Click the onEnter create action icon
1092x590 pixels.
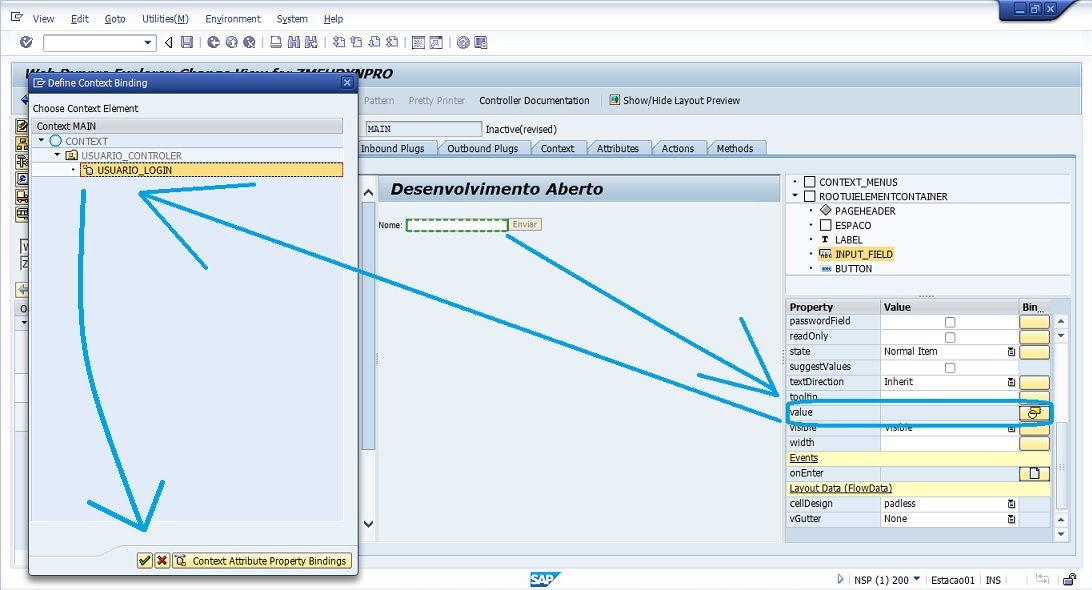point(1034,473)
